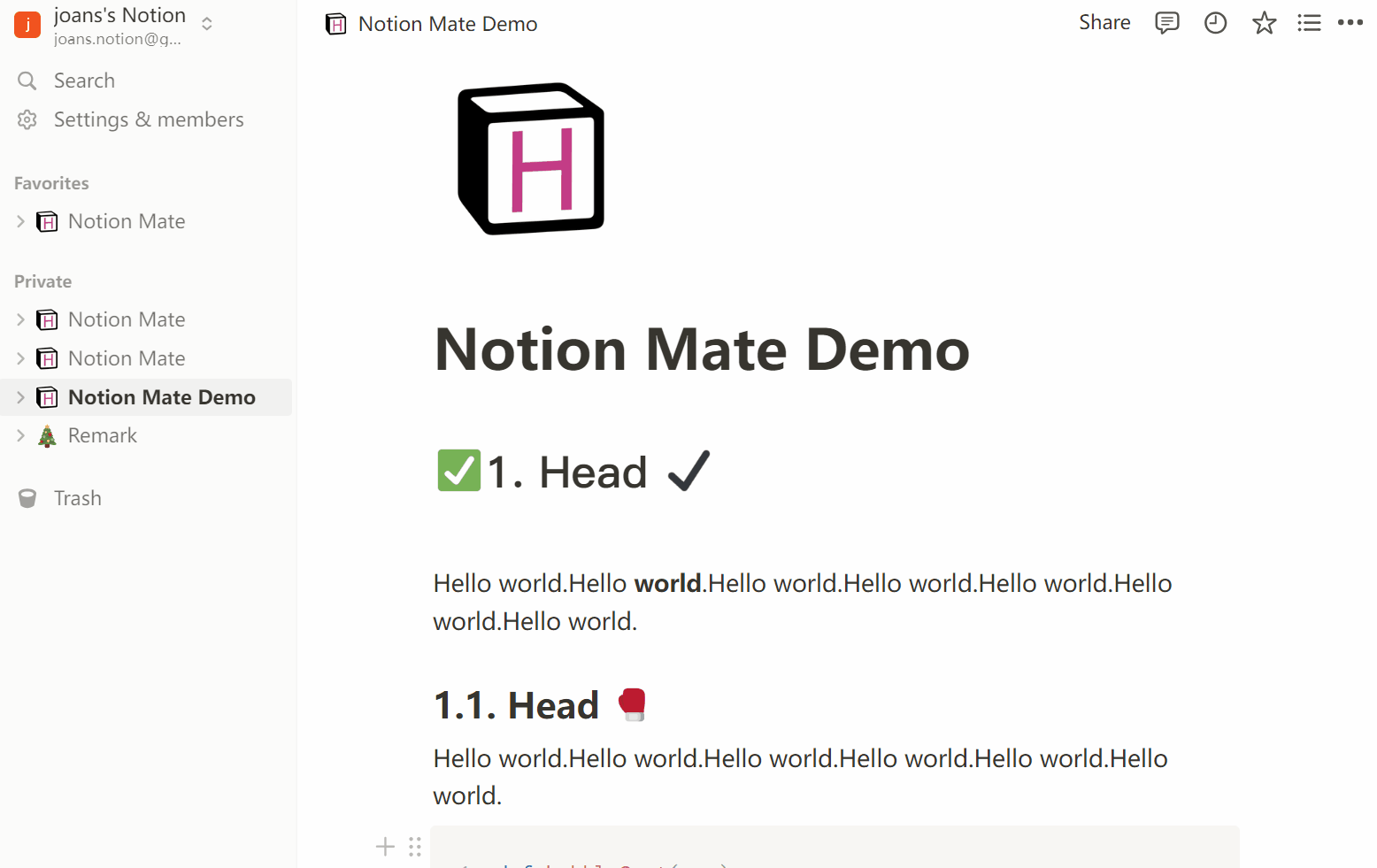Favorite this page with star icon
The height and width of the screenshot is (868, 1377).
(1265, 23)
